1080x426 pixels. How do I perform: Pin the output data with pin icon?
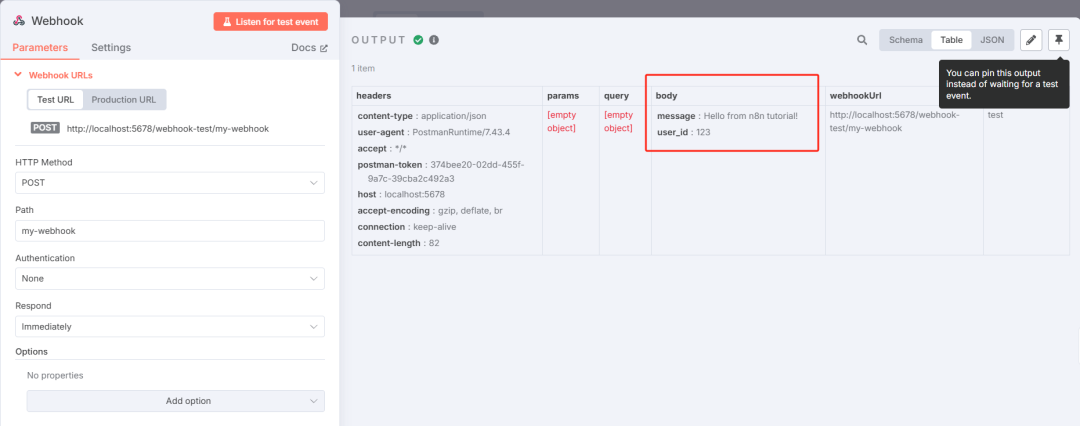1059,40
